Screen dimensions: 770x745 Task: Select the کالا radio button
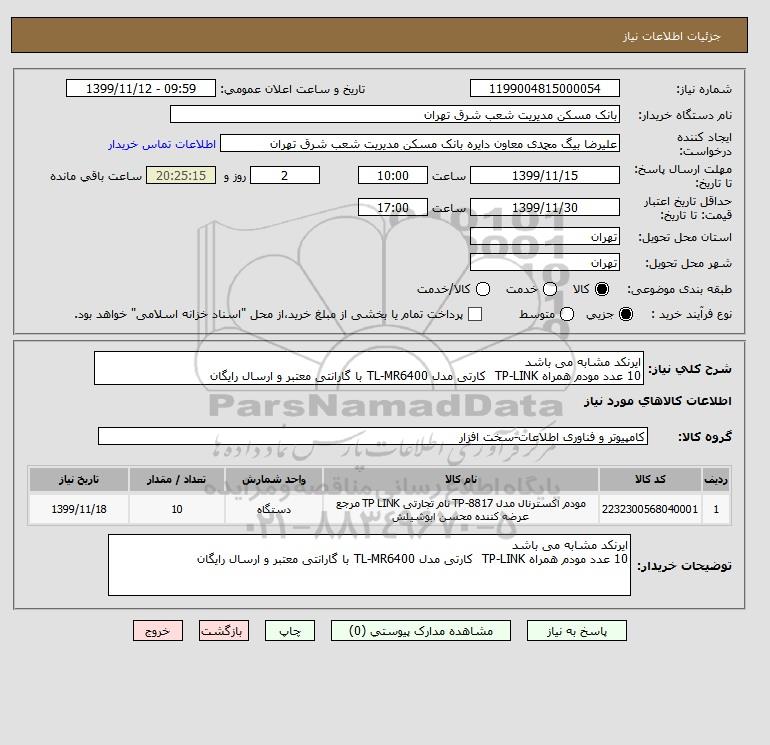pos(602,289)
